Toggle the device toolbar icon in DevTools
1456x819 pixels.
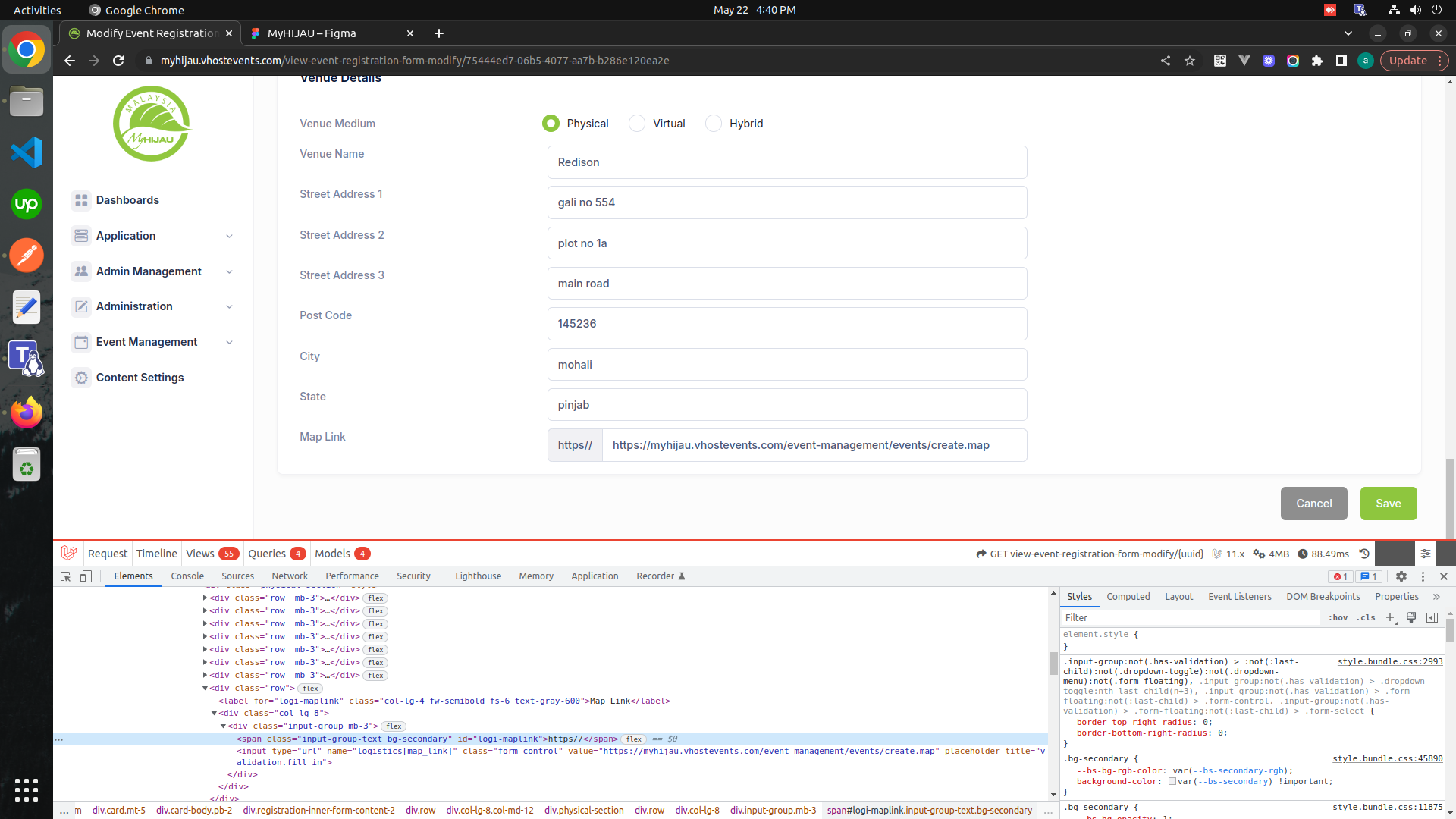pos(86,576)
